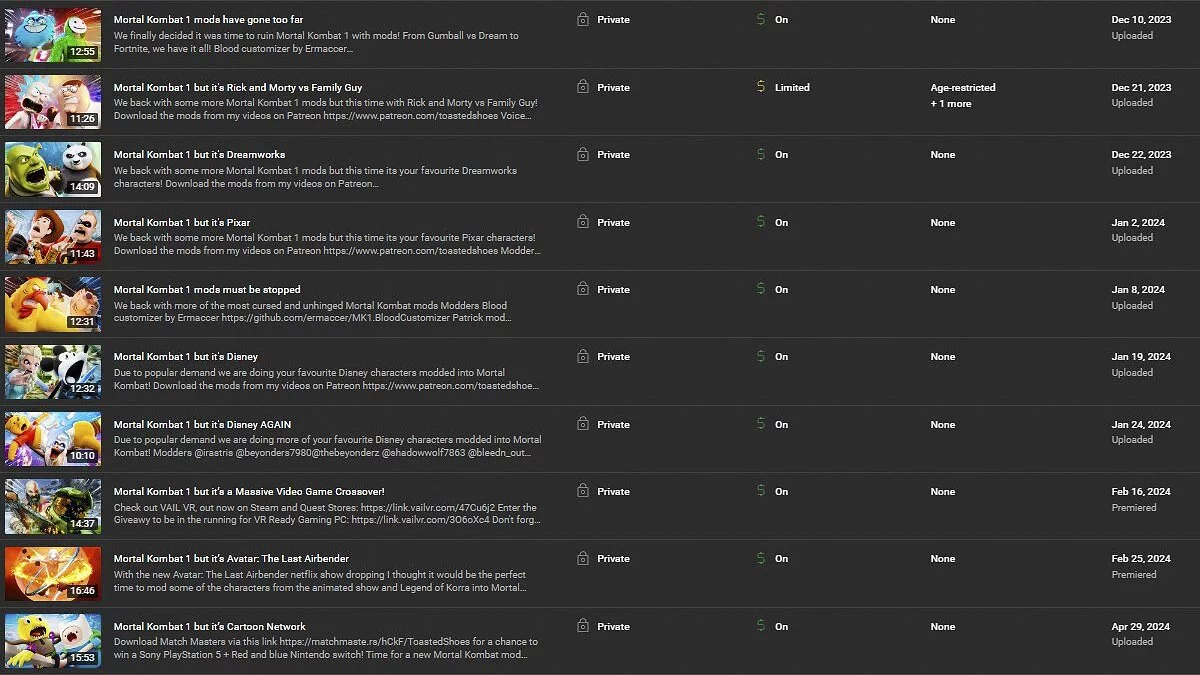The height and width of the screenshot is (675, 1200).
Task: Click the '+ 1 more' restrictions link
Action: [x=950, y=104]
